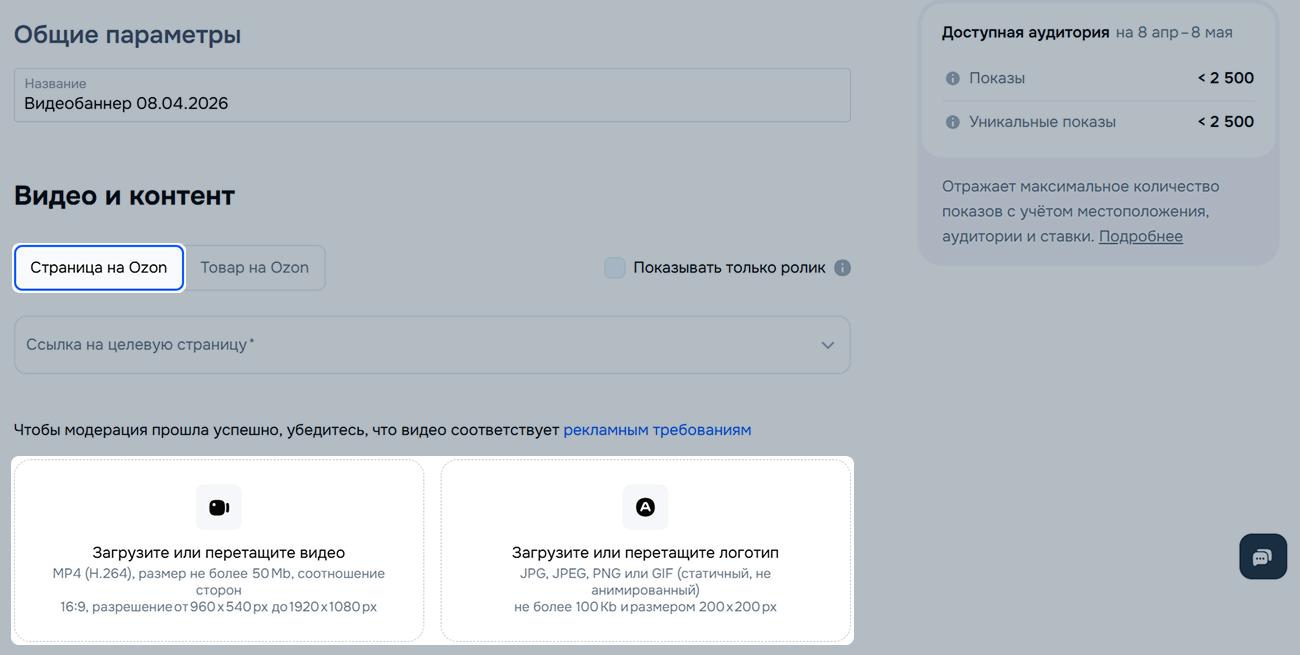Follow the Подробнее link
Screen dimensions: 1300x655
point(1141,237)
